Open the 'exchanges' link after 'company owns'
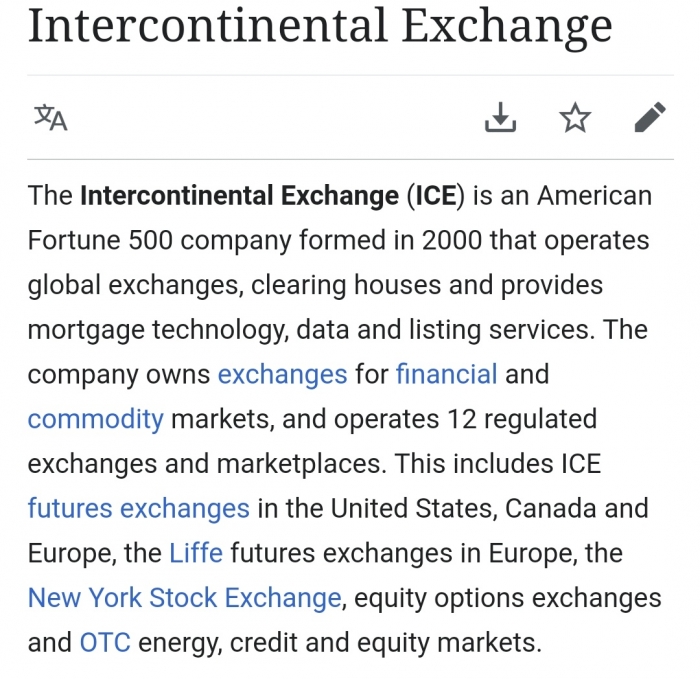Image resolution: width=700 pixels, height=679 pixels. tap(282, 374)
